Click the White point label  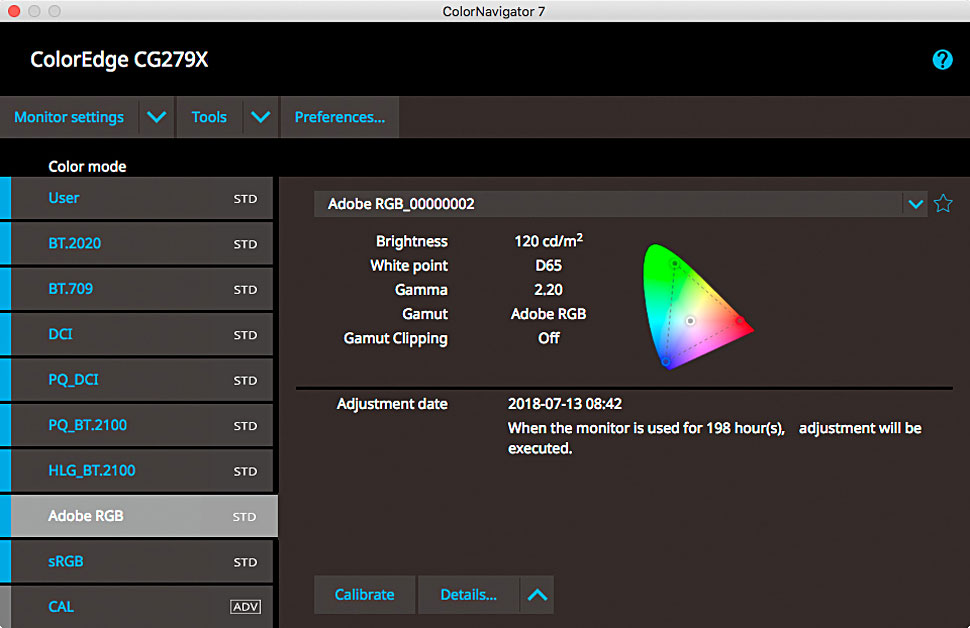click(x=409, y=265)
